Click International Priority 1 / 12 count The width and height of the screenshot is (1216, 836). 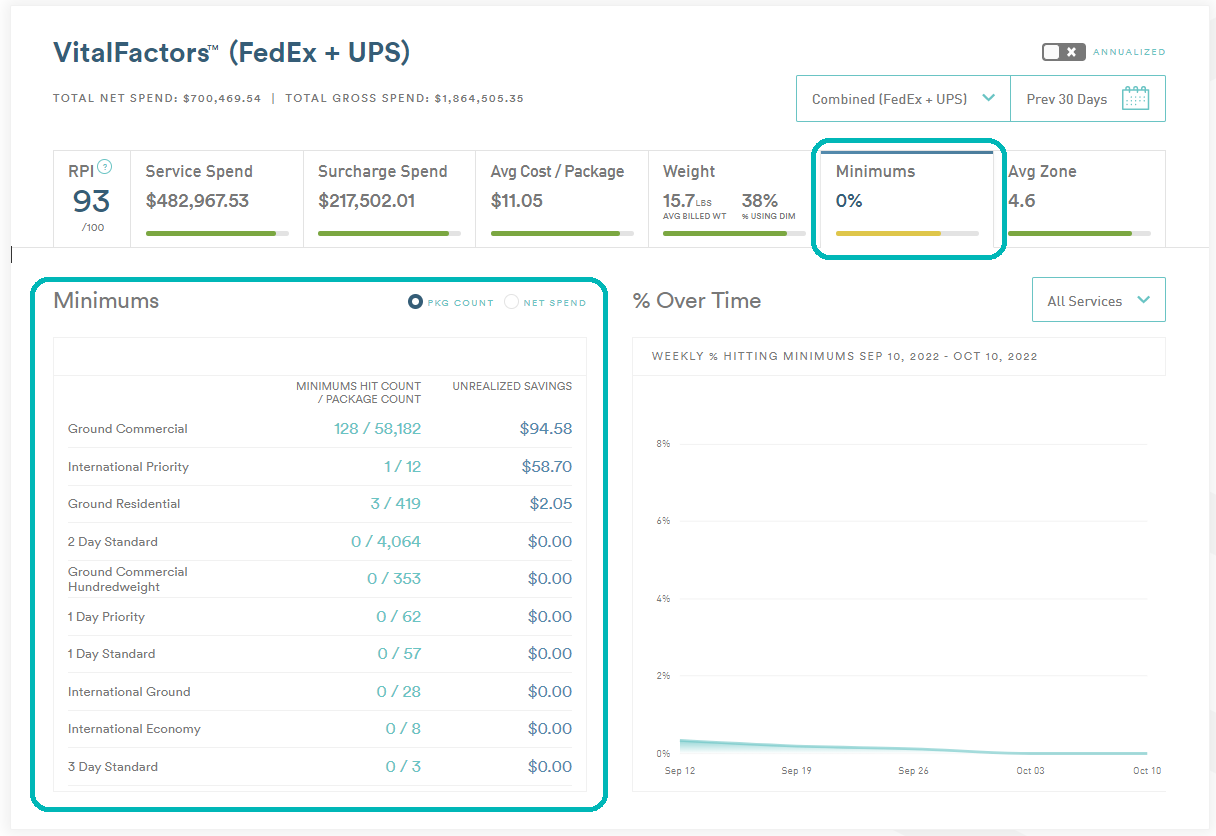[402, 467]
